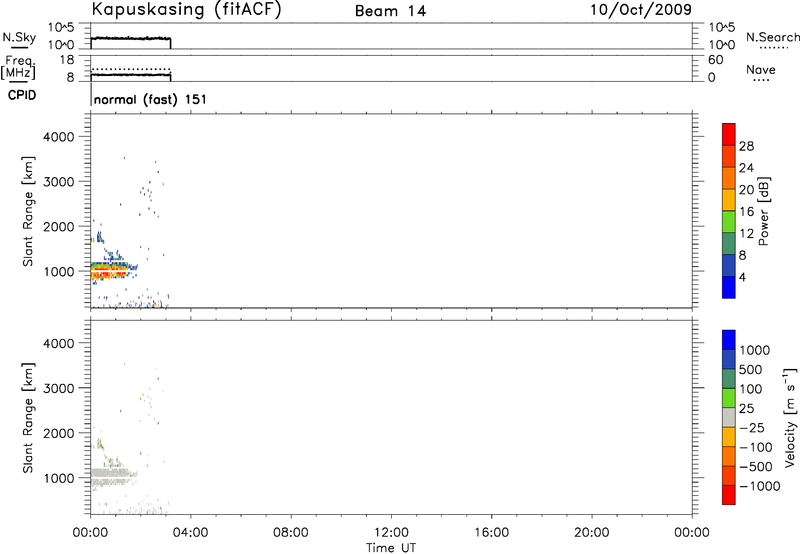Image resolution: width=800 pixels, height=554 pixels.
Task: Select the bright blue top Velocity color bar segment
Action: (729, 340)
